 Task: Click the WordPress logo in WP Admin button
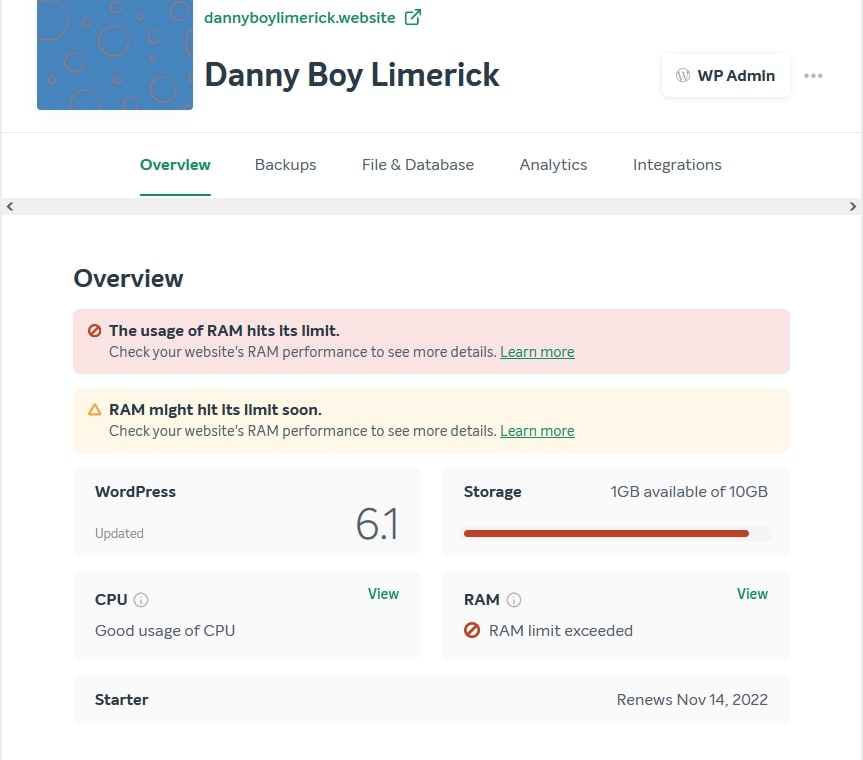[682, 75]
